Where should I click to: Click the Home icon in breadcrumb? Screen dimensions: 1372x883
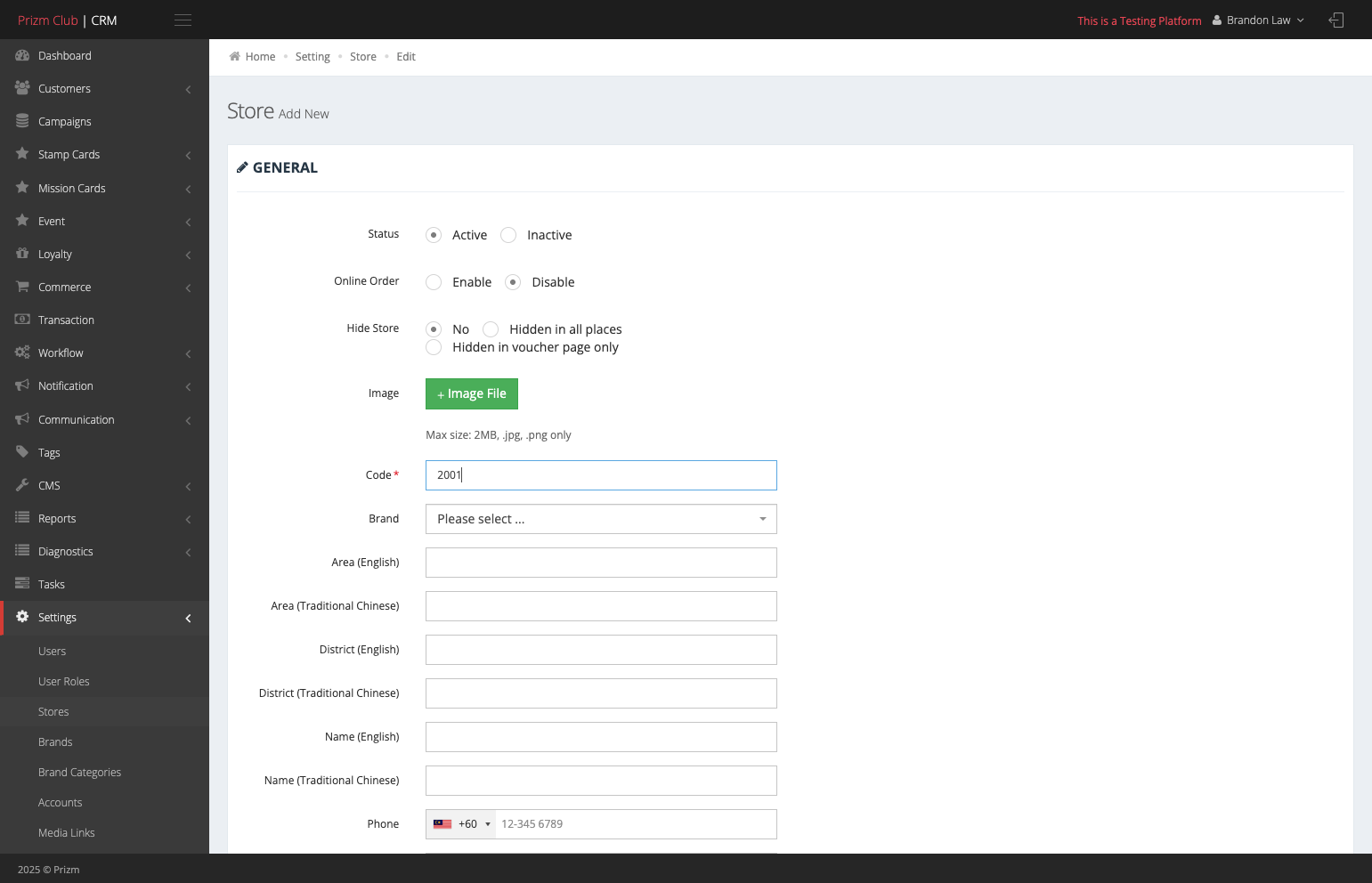pos(235,56)
